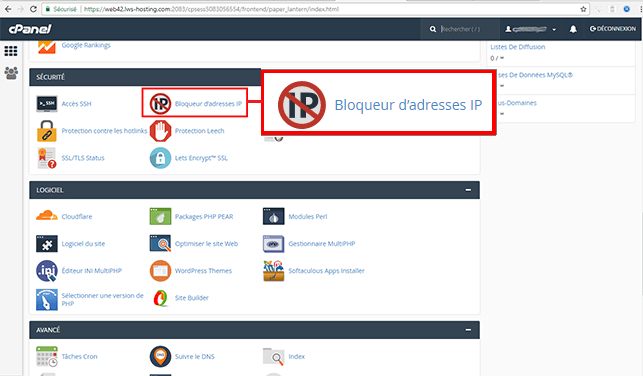Click the notifications bell icon
This screenshot has width=643, height=376.
click(573, 29)
